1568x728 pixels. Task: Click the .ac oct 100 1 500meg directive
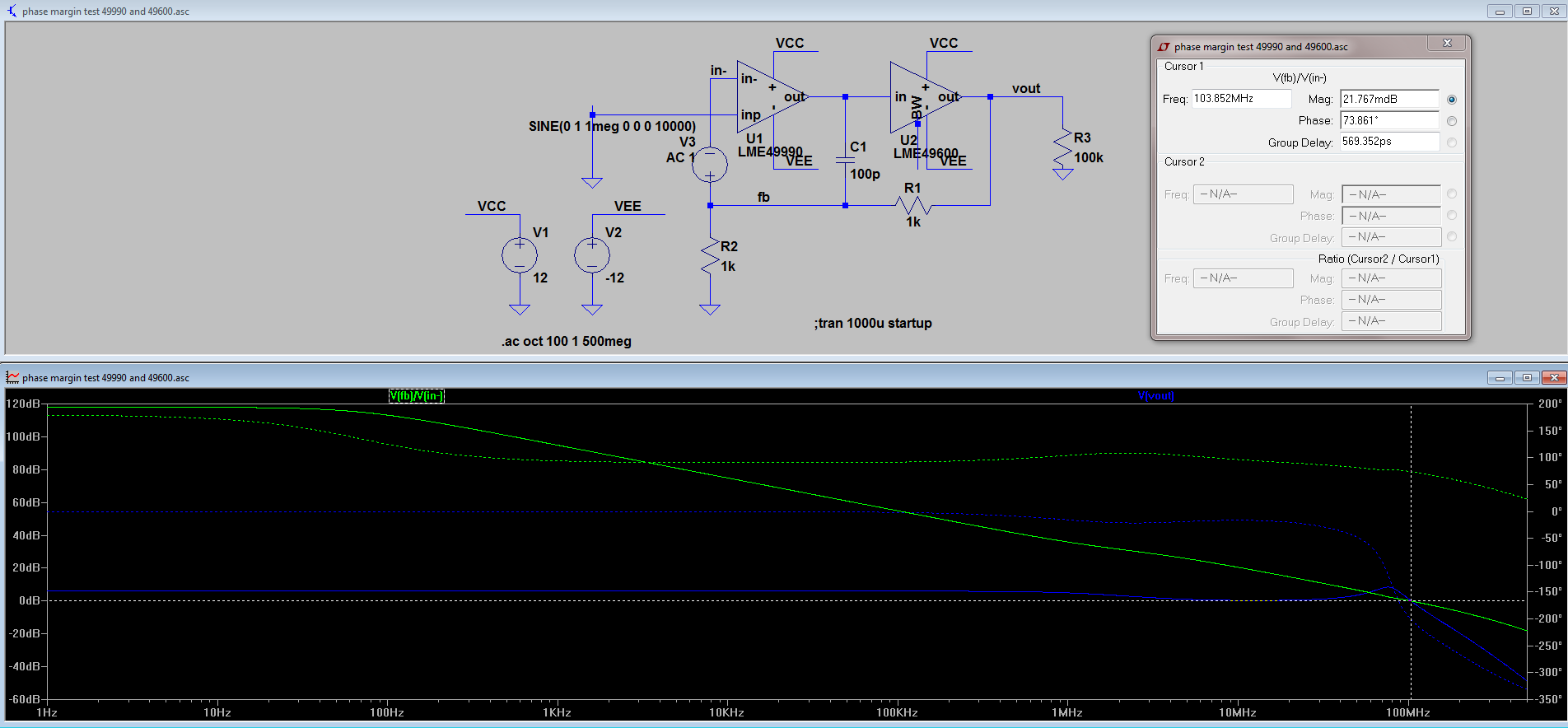pos(567,341)
